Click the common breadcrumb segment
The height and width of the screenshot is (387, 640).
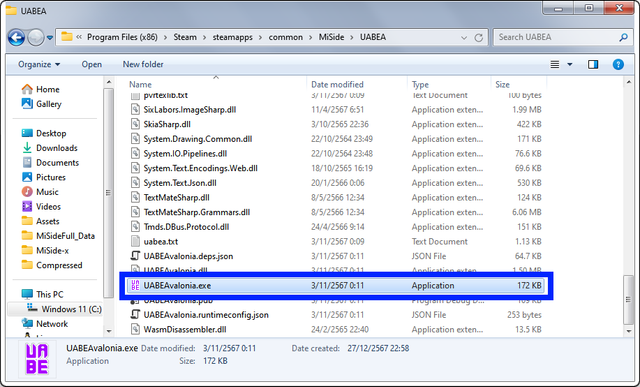click(286, 37)
